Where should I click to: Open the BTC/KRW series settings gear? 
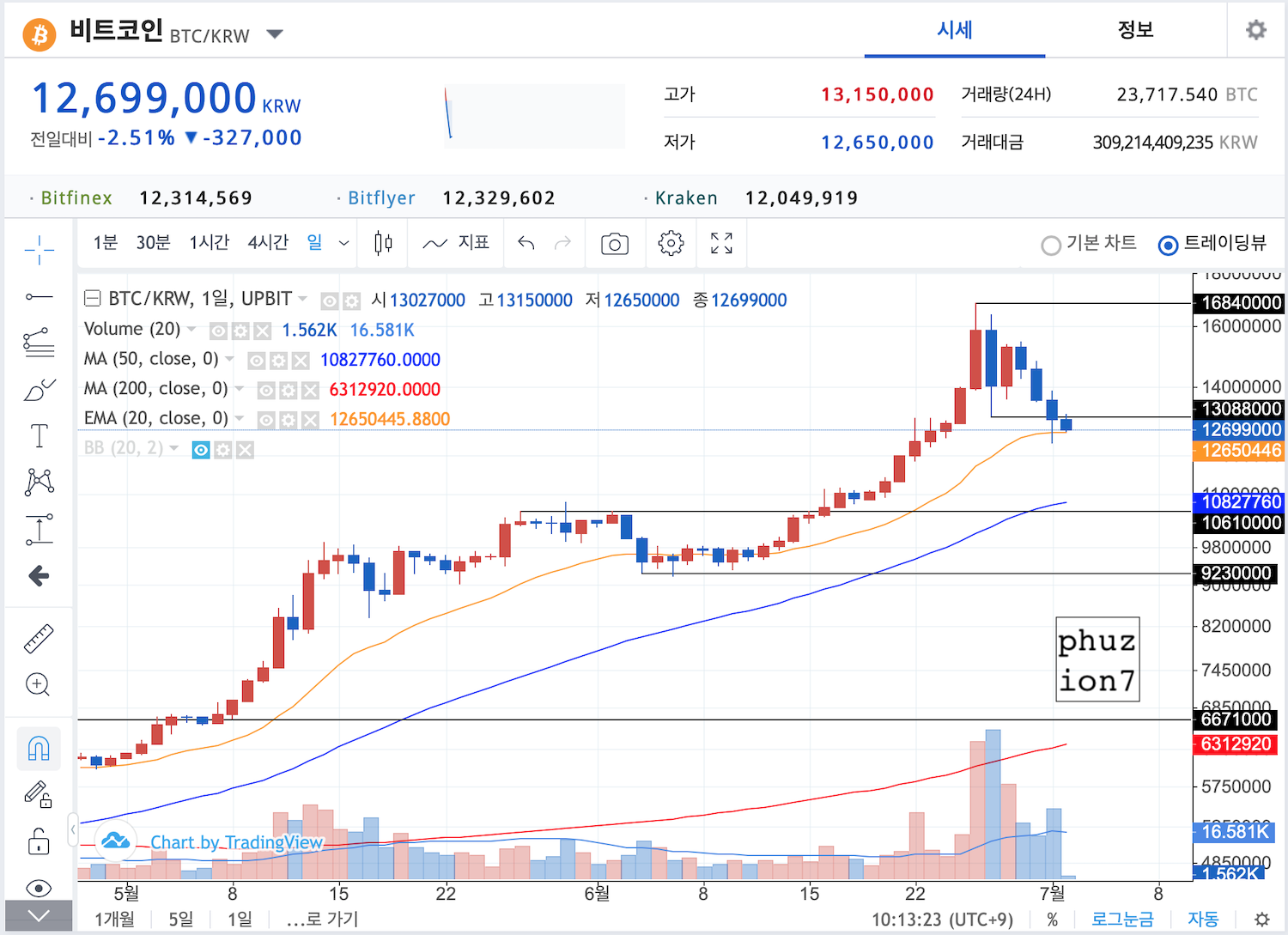[x=351, y=301]
